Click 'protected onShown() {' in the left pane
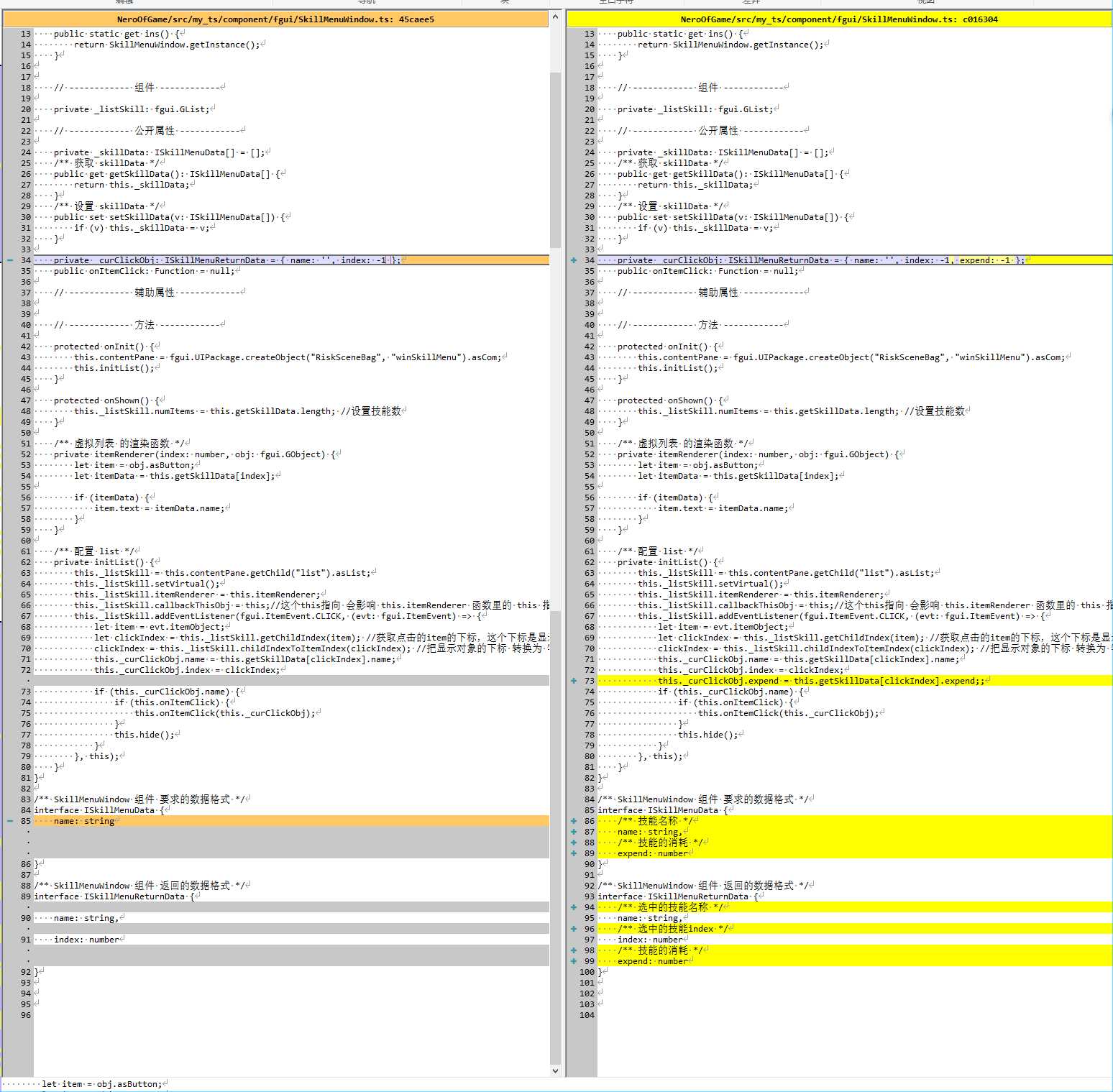The height and width of the screenshot is (1092, 1113). 109,400
